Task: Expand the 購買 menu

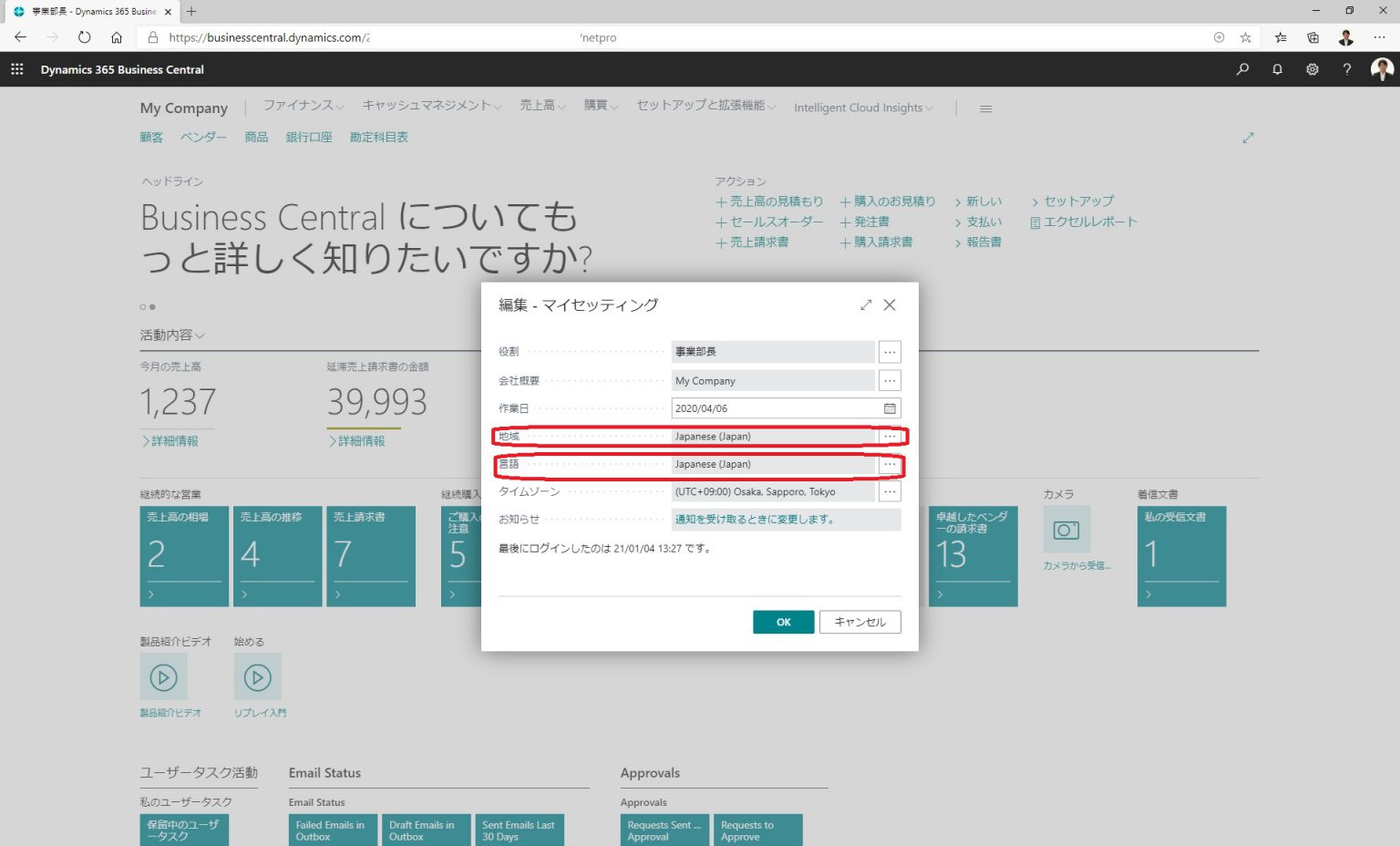Action: (x=602, y=106)
